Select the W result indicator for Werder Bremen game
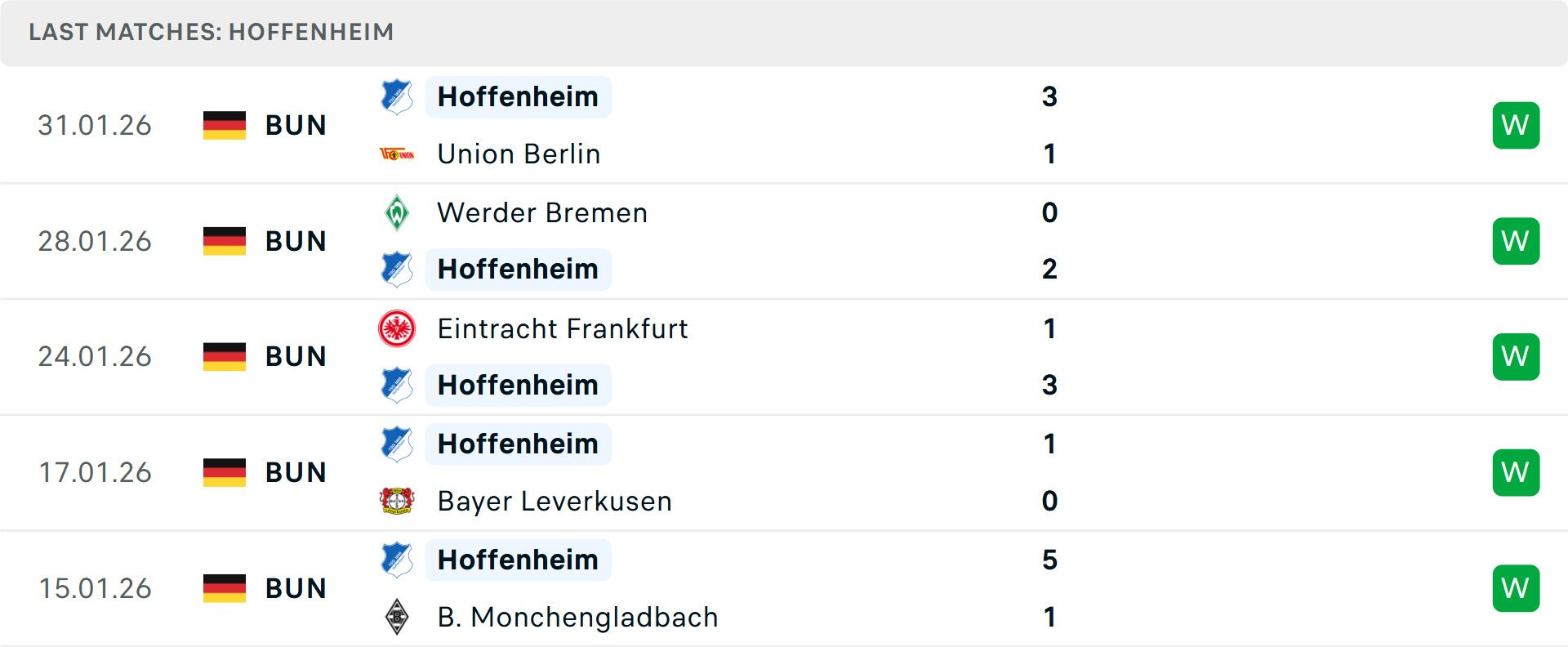The image size is (1568, 647). coord(1516,241)
